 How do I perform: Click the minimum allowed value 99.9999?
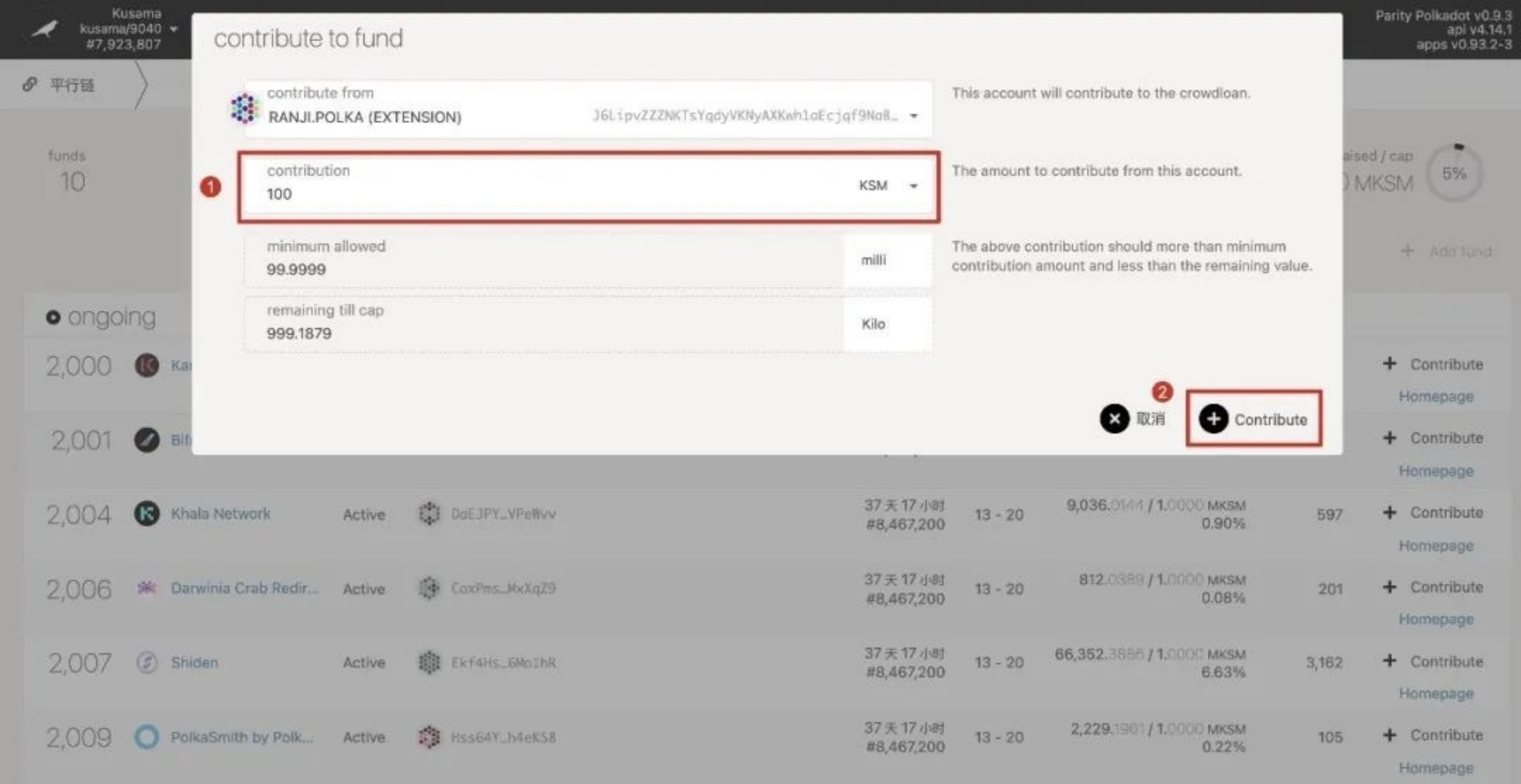[296, 270]
